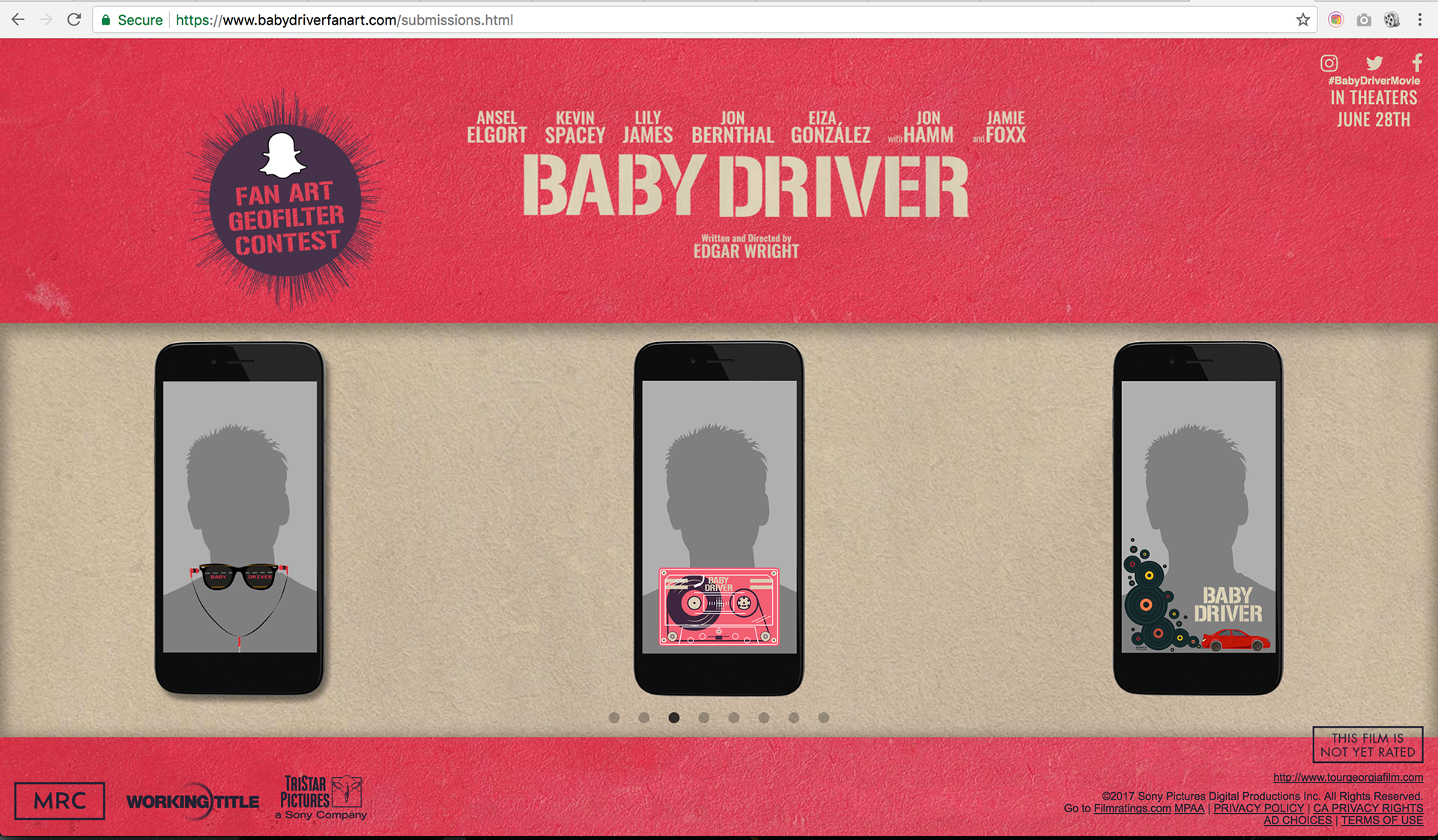The height and width of the screenshot is (840, 1438).
Task: Click the 'KEVIN SPACEY' cast name
Action: pos(575,127)
